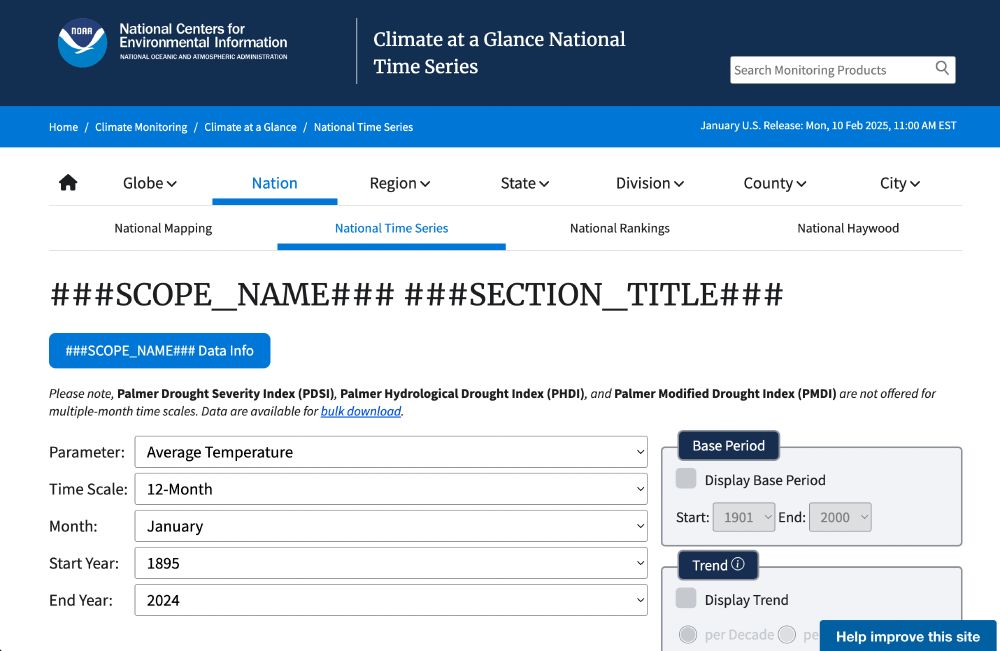
Task: Click the Search Monitoring Products field
Action: [x=828, y=69]
